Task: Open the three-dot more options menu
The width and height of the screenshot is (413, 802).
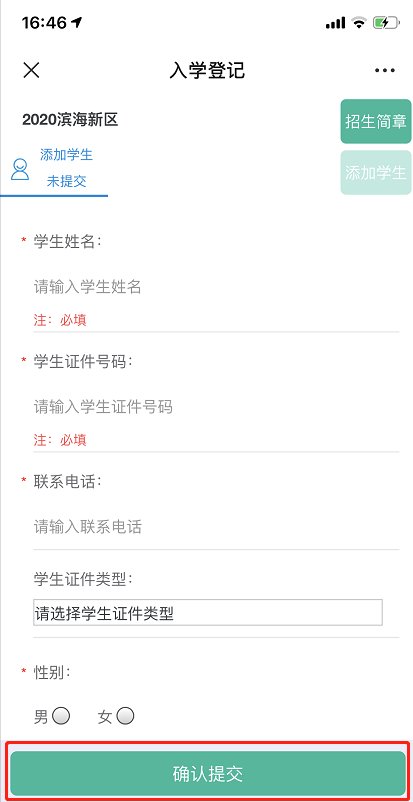Action: click(x=384, y=71)
